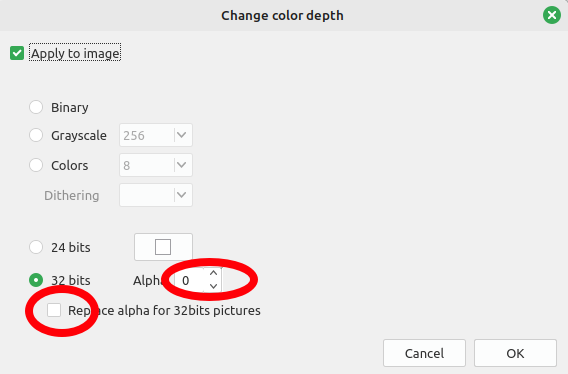This screenshot has width=568, height=374.
Task: Choose the Colors radio option
Action: (36, 165)
